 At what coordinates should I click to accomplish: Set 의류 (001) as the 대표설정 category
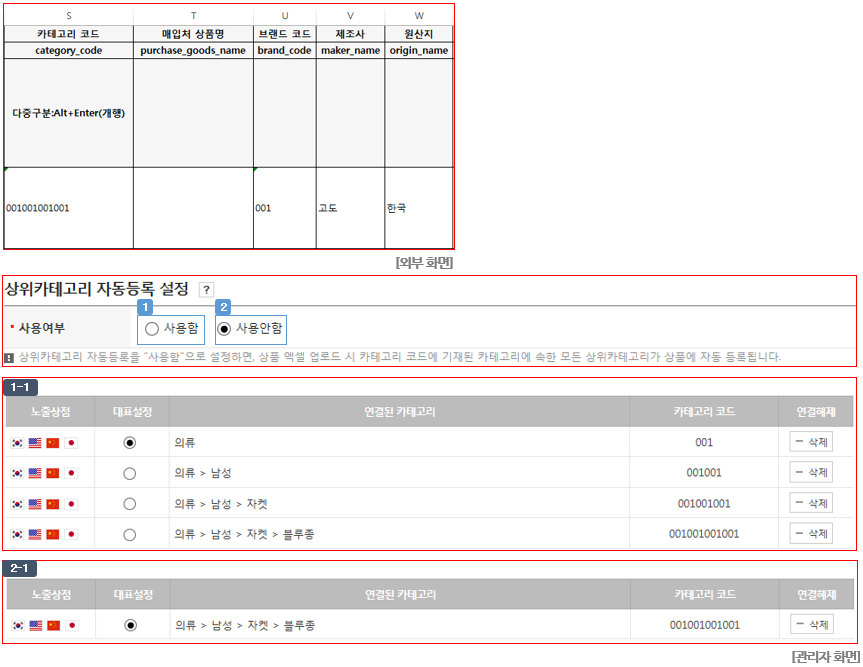pos(129,443)
